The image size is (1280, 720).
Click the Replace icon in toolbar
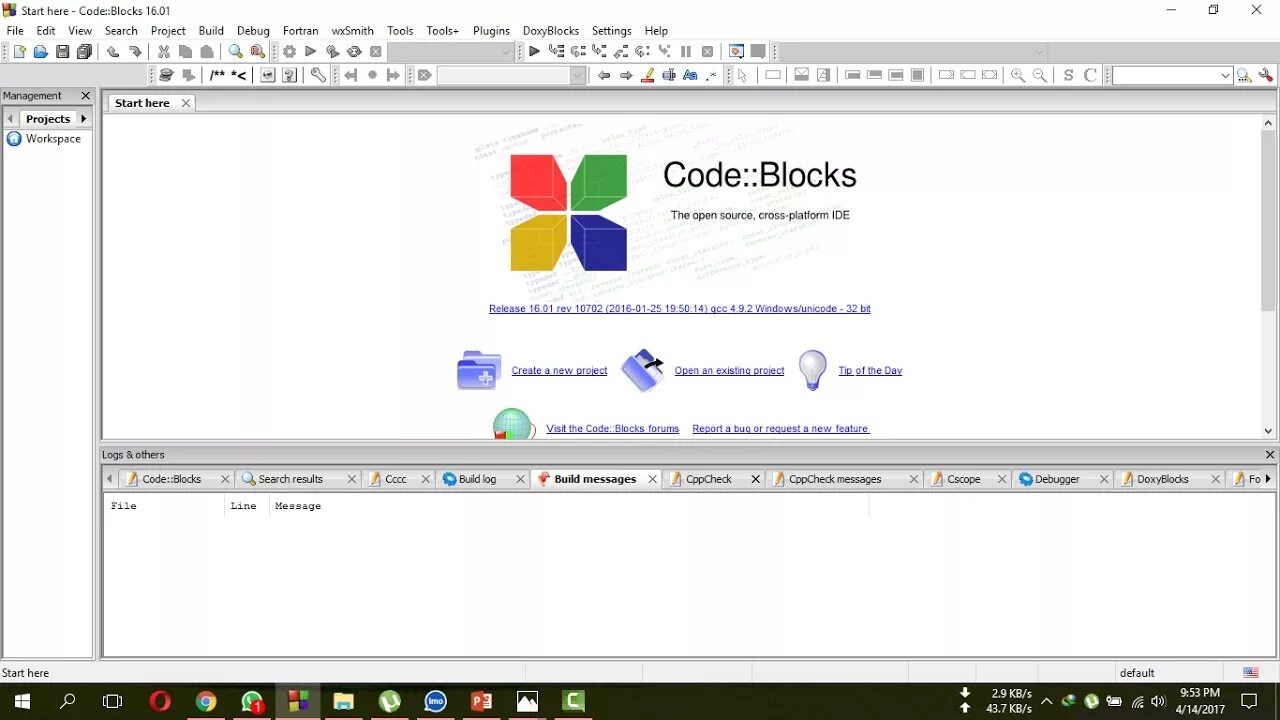tap(258, 52)
